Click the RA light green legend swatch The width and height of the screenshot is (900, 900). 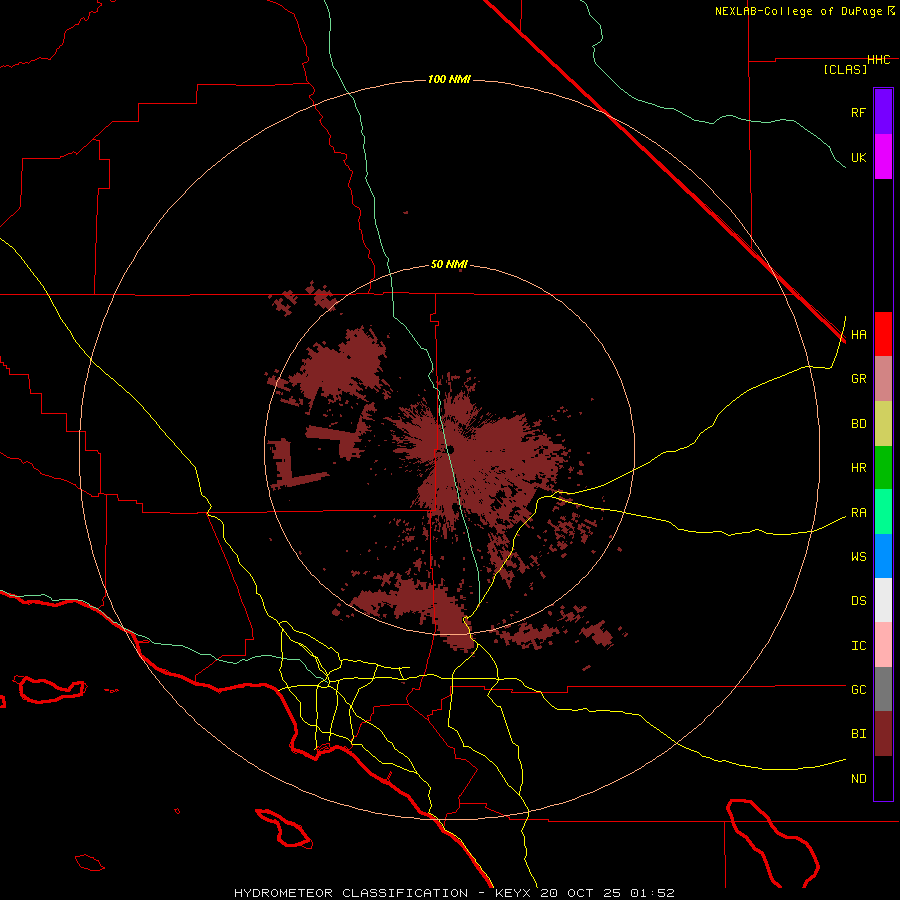click(x=883, y=512)
